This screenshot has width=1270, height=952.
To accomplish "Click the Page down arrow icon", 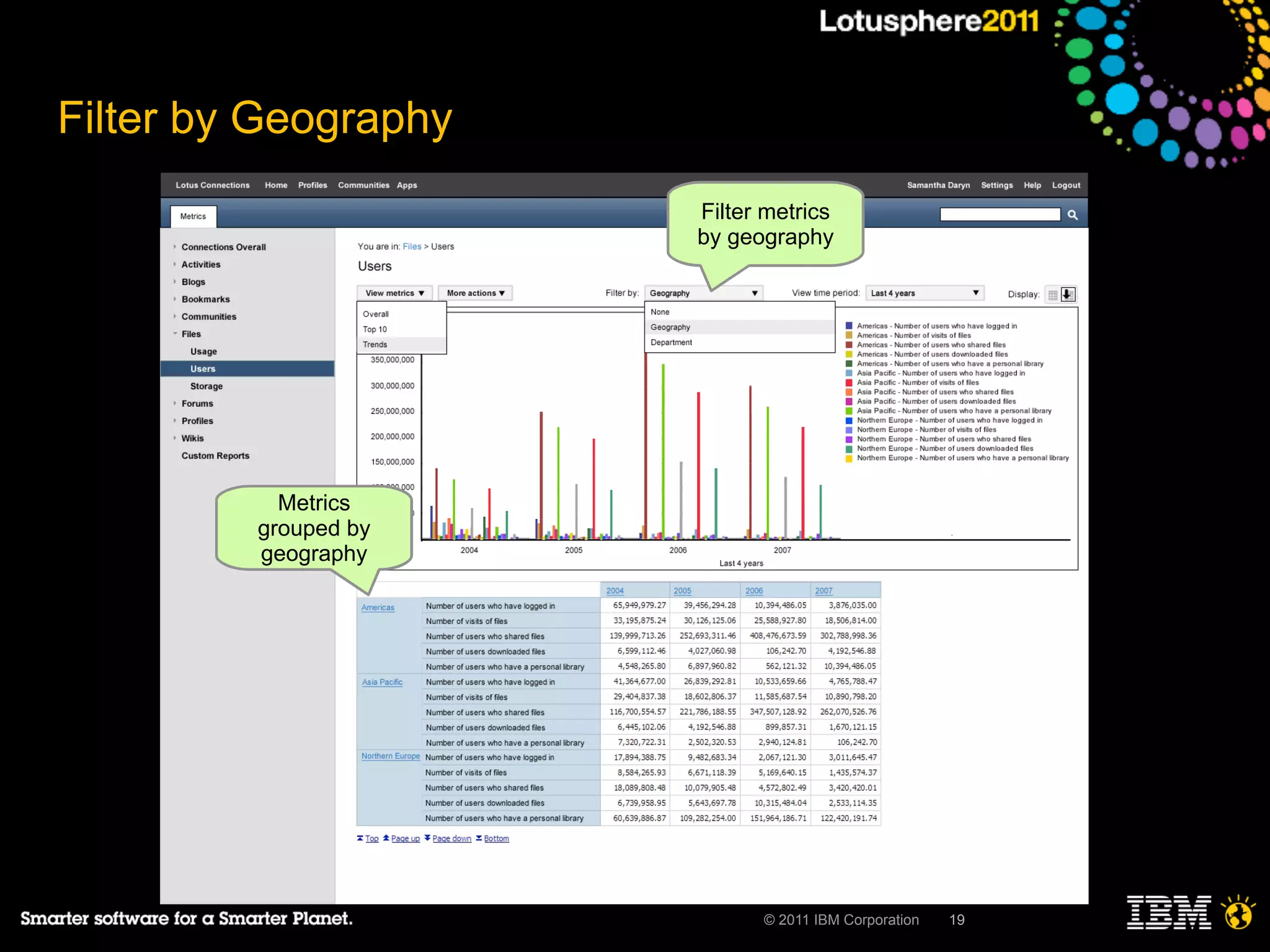I will point(427,838).
